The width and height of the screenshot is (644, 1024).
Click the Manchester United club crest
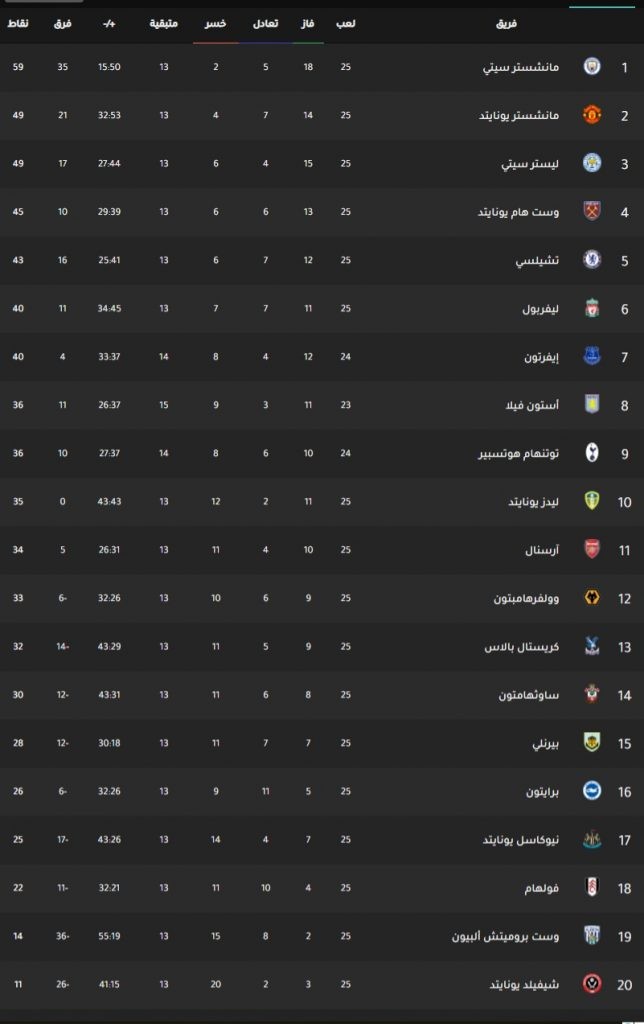[592, 115]
